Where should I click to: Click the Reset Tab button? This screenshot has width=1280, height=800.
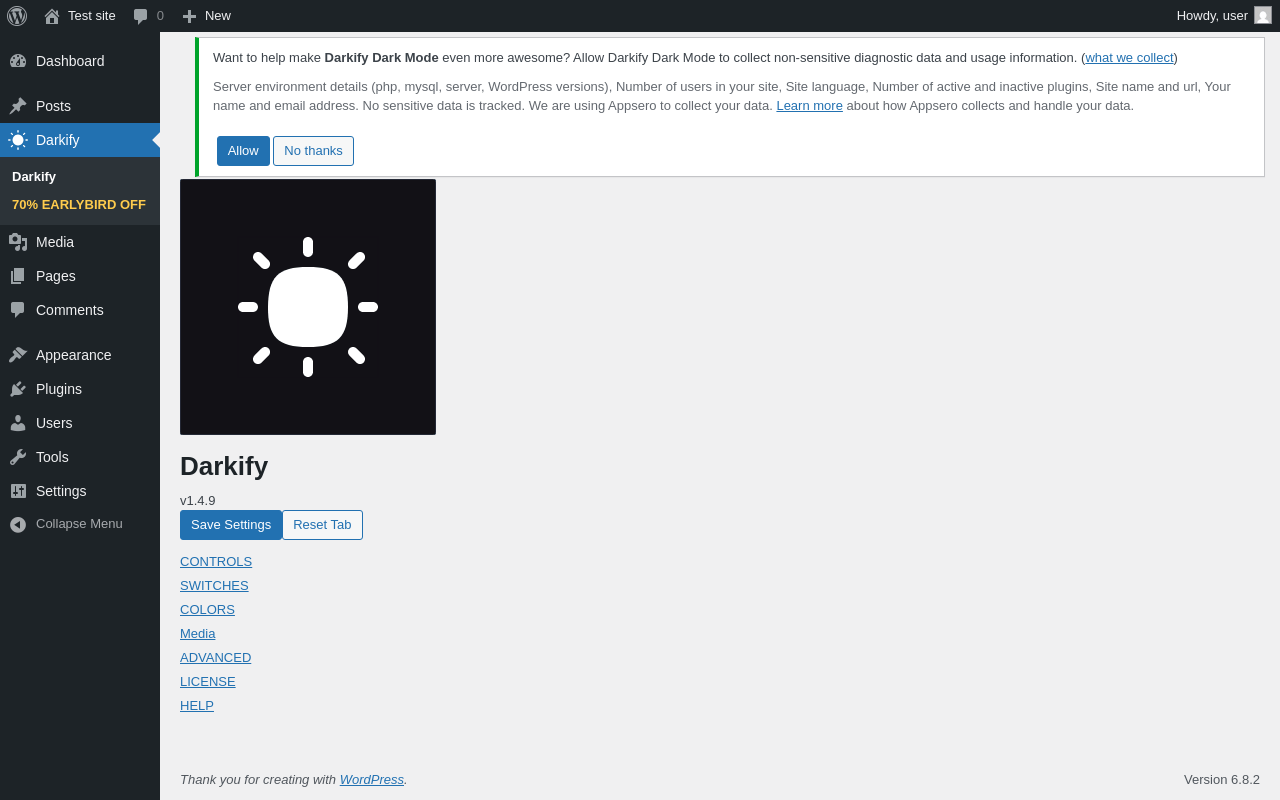322,525
